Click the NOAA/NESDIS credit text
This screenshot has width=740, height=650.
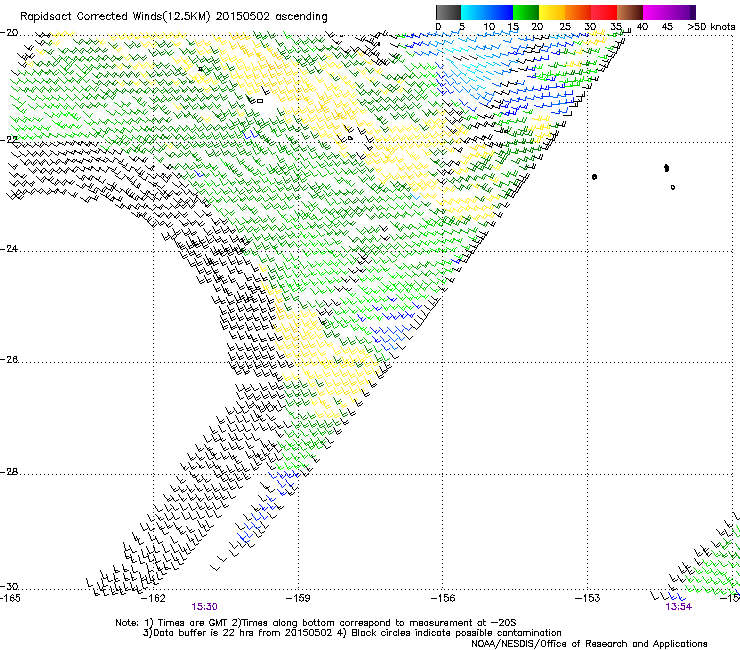589,644
